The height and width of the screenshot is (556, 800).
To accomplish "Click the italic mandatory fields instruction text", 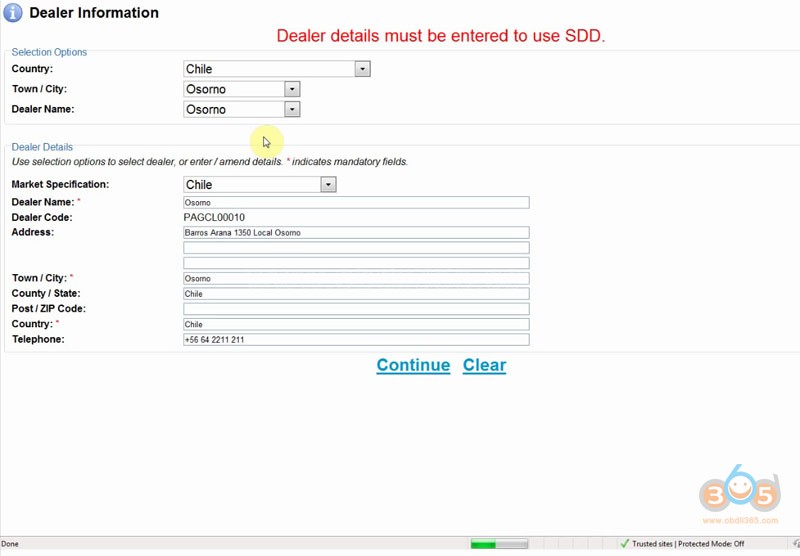I will point(210,162).
